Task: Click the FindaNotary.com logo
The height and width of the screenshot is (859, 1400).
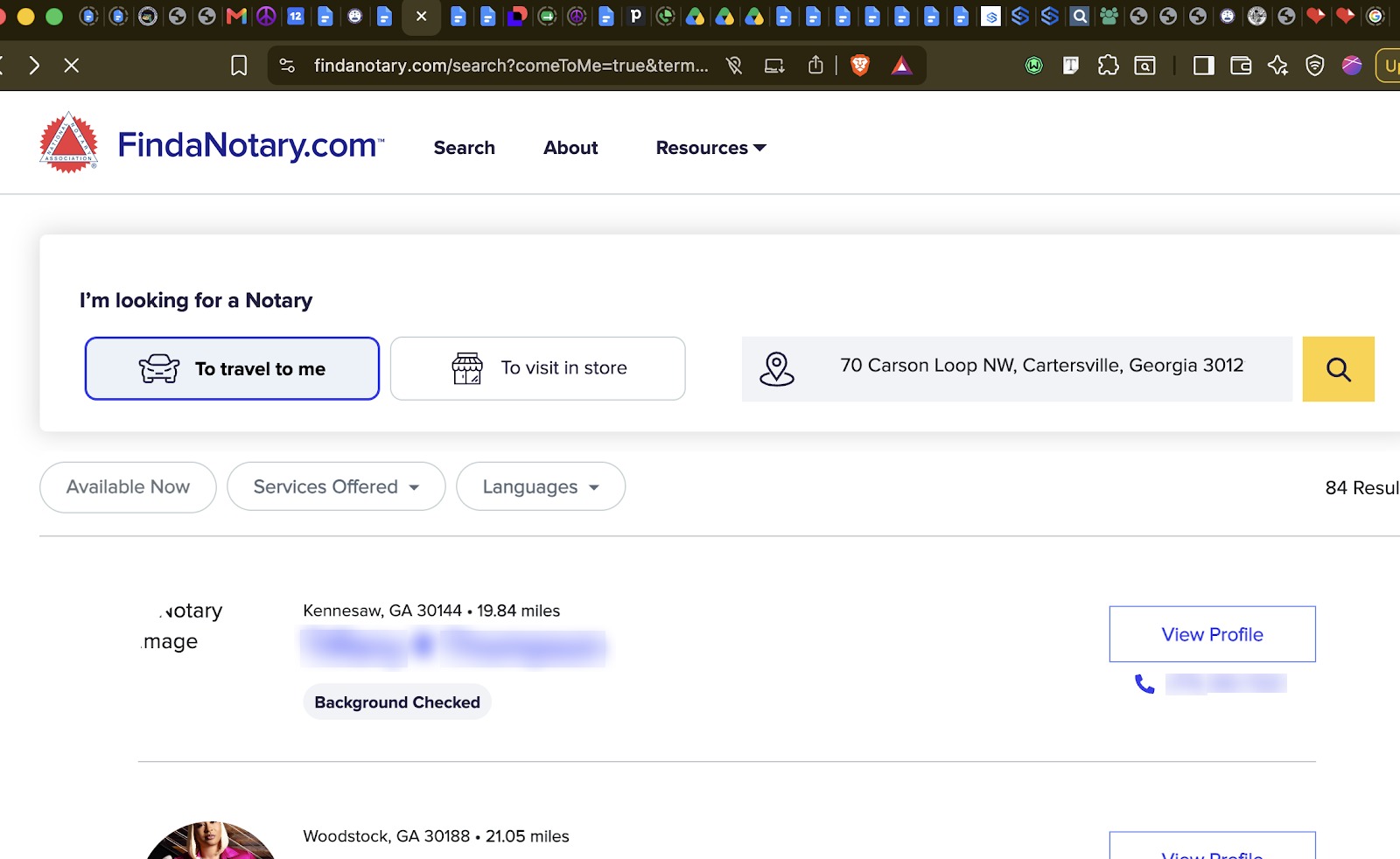Action: (212, 144)
